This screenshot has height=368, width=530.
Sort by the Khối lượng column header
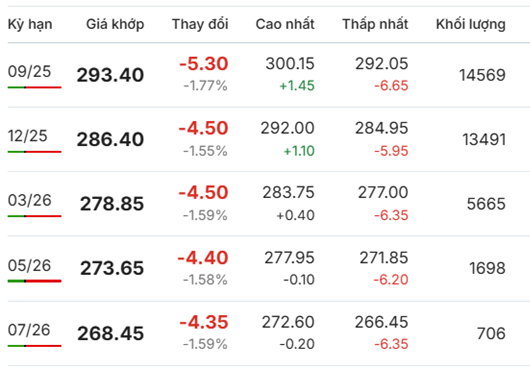[471, 25]
